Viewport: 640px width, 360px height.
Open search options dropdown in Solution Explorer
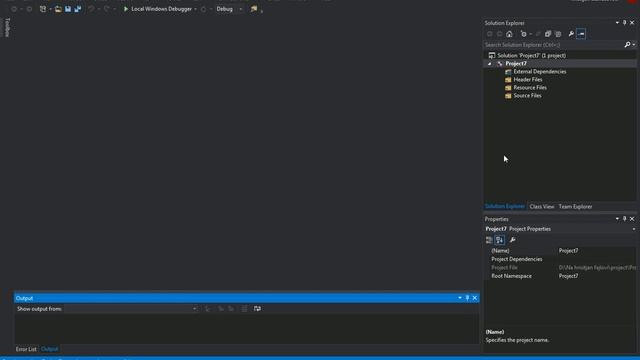coord(634,44)
